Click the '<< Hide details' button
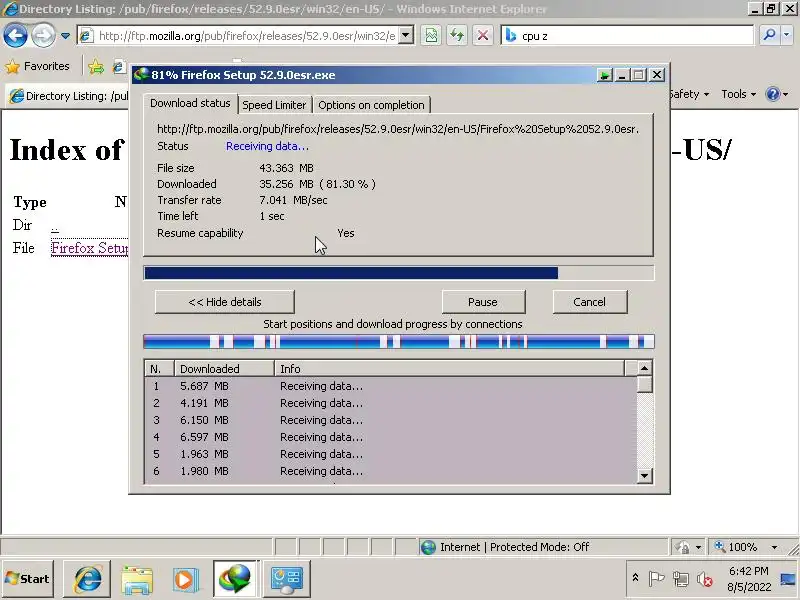 pyautogui.click(x=224, y=302)
